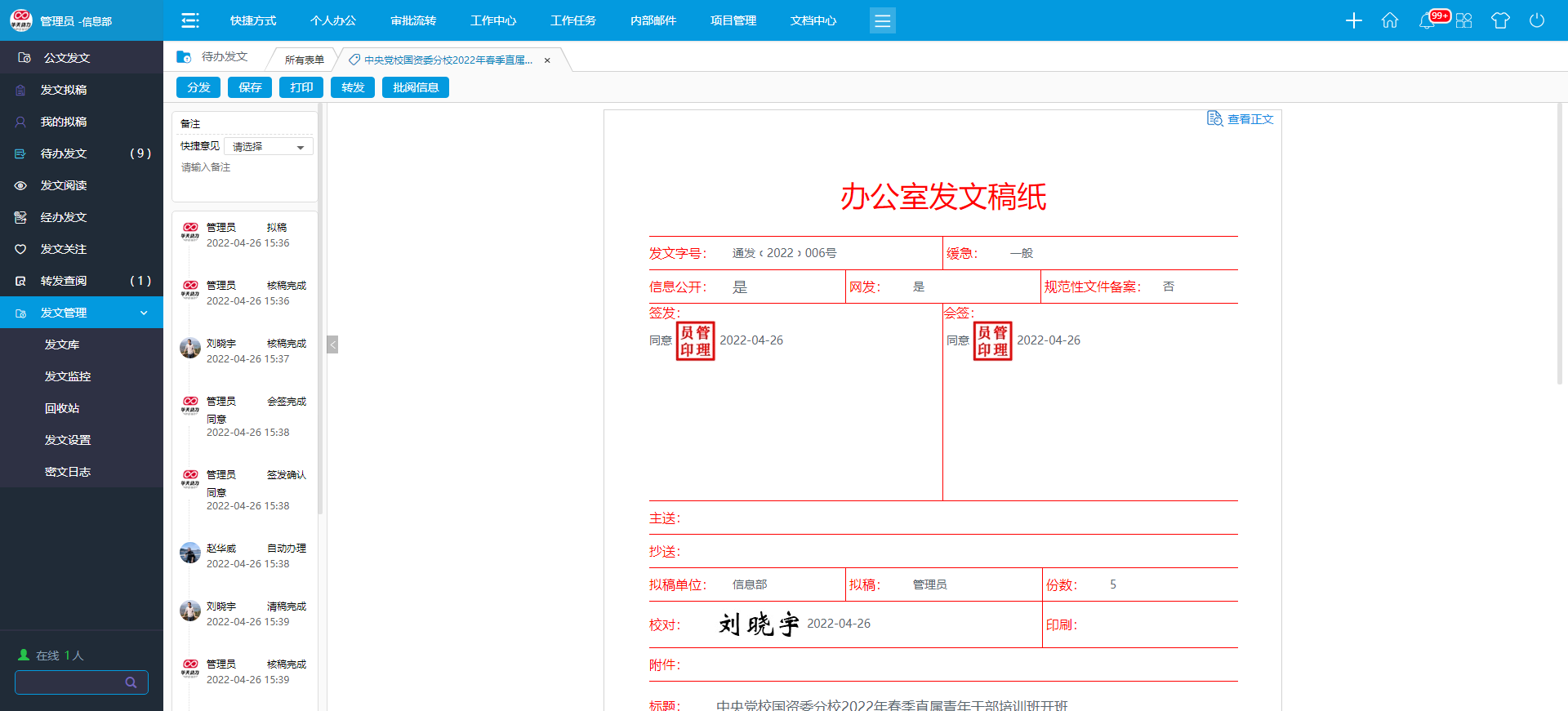Go to home via house icon
1568x711 pixels.
(x=1389, y=20)
